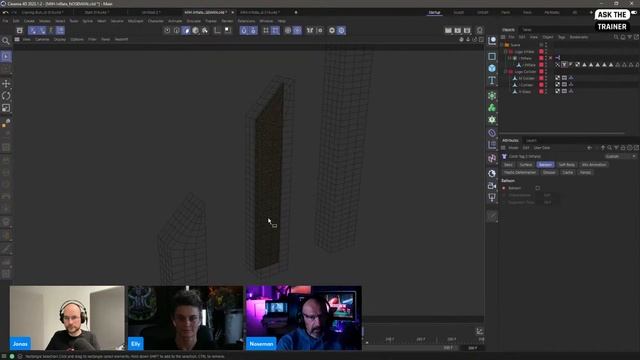Open the Create menu in menu bar
Image resolution: width=640 pixels, height=360 pixels.
point(29,21)
